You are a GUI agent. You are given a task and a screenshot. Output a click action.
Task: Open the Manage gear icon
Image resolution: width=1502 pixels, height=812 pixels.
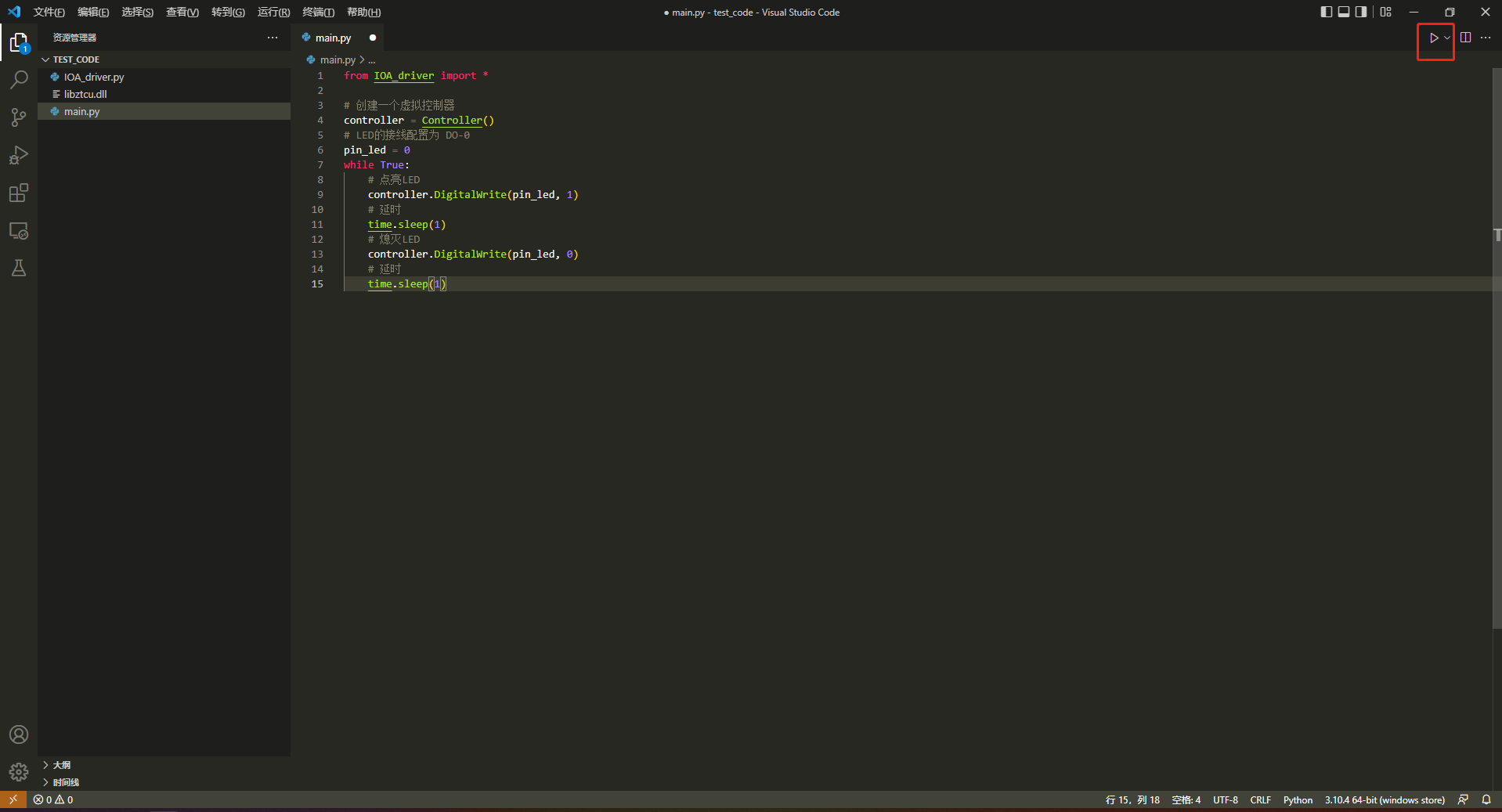(19, 772)
